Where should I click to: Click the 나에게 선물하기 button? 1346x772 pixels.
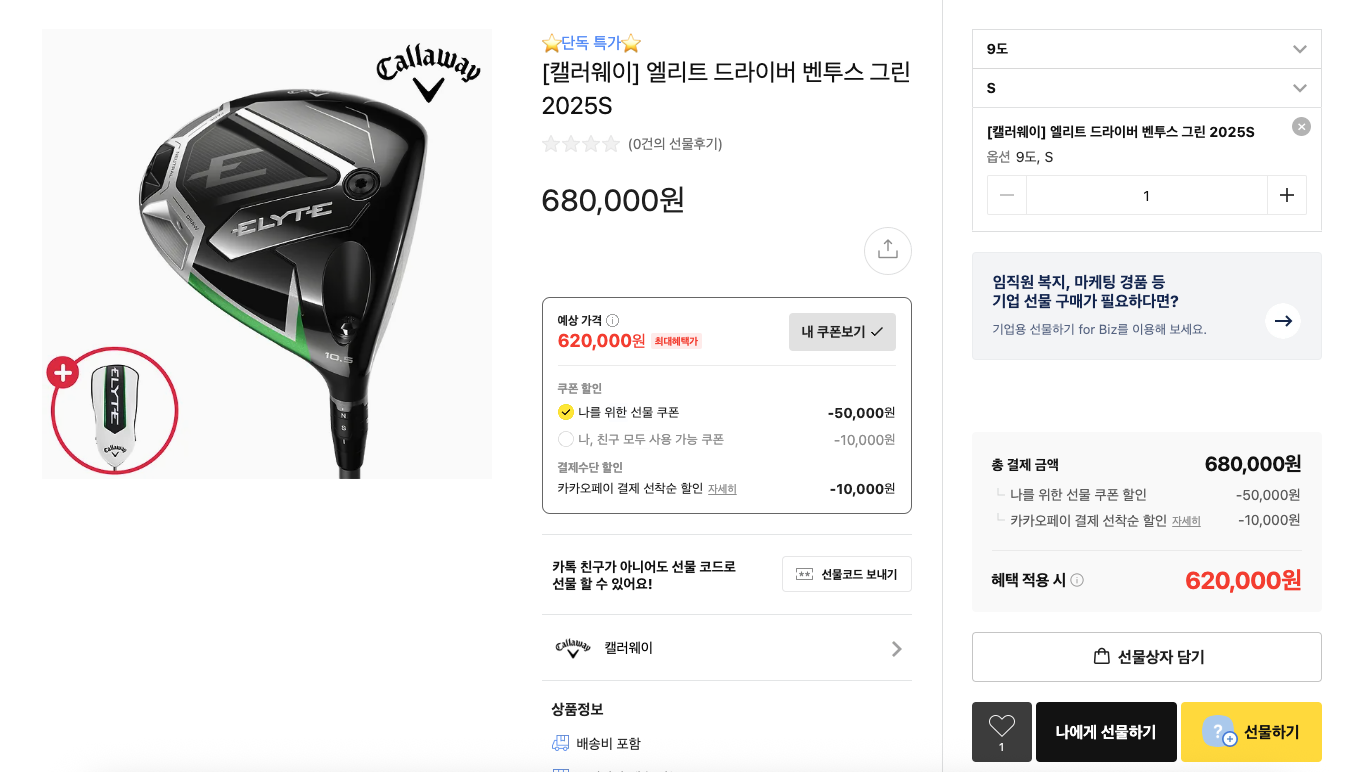pos(1105,732)
